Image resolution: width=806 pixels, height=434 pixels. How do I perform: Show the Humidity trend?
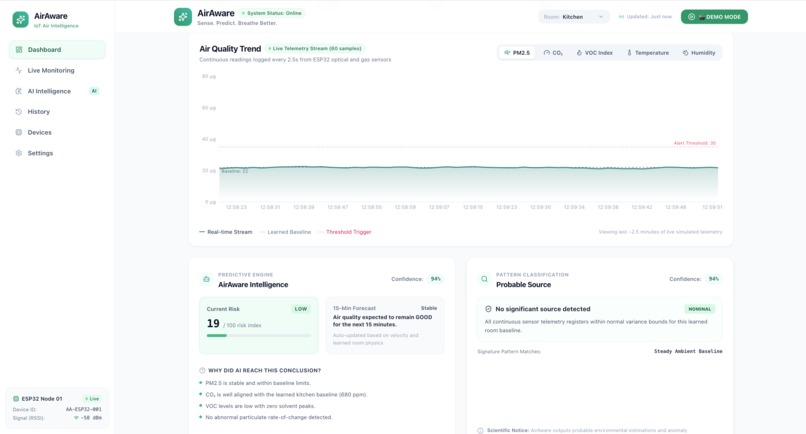click(x=699, y=52)
